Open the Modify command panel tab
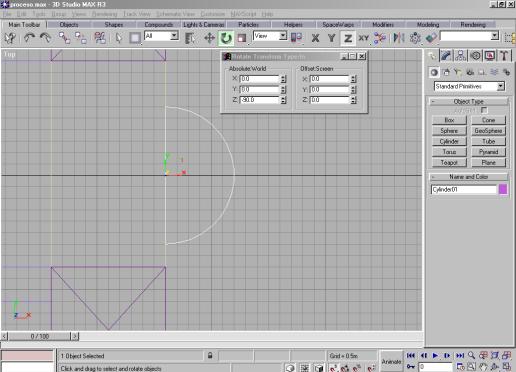Viewport: 516px width, 372px height. click(446, 56)
